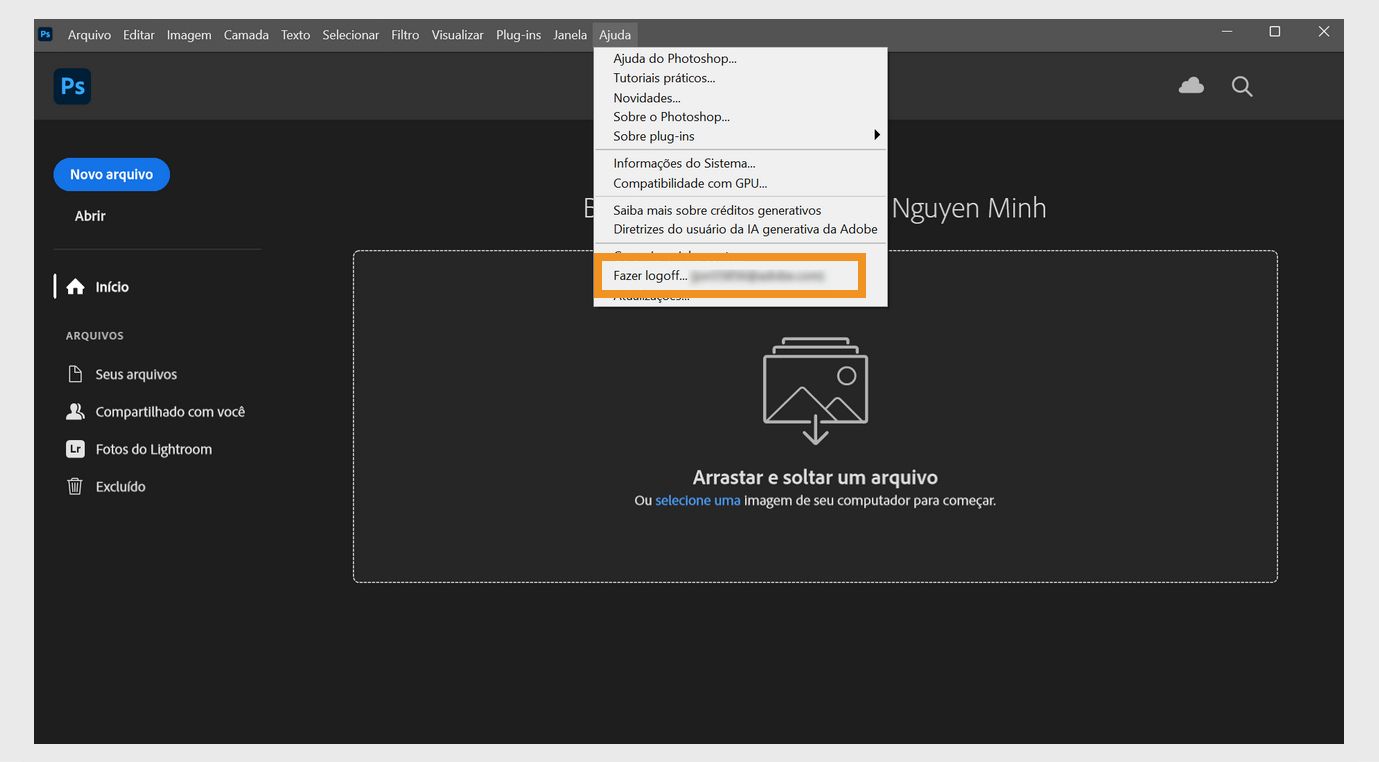Open the Camada menu
This screenshot has height=762, width=1379.
246,35
